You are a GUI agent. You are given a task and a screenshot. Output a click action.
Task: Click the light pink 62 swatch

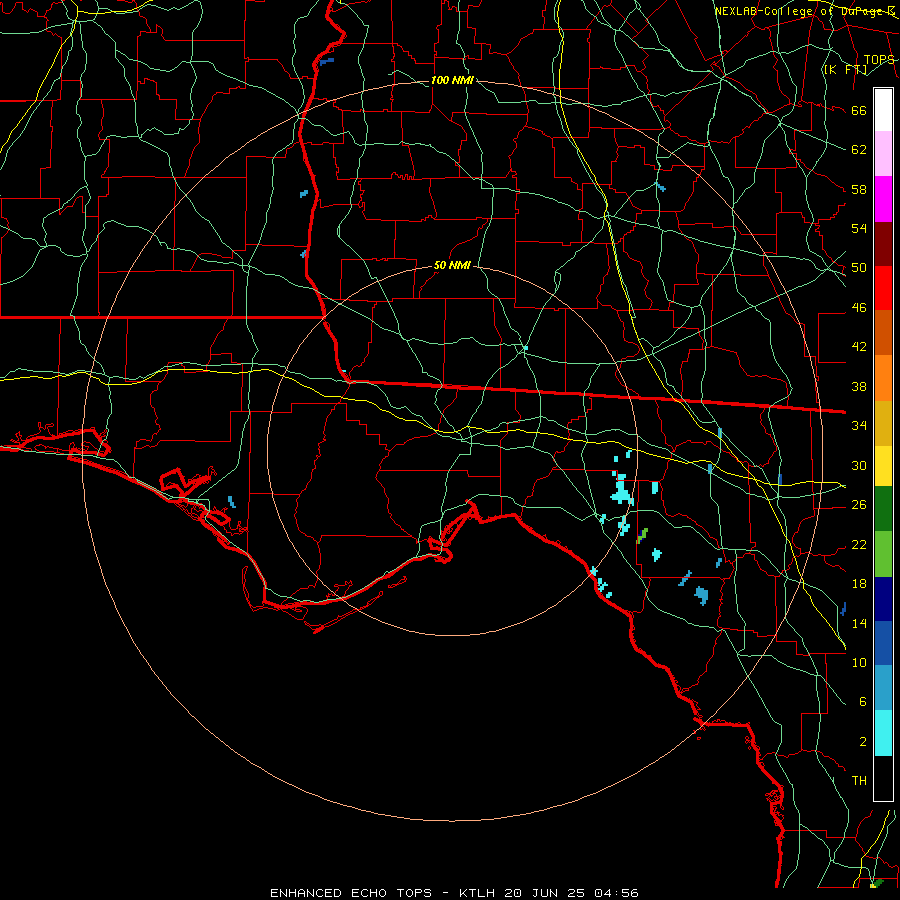(x=883, y=154)
